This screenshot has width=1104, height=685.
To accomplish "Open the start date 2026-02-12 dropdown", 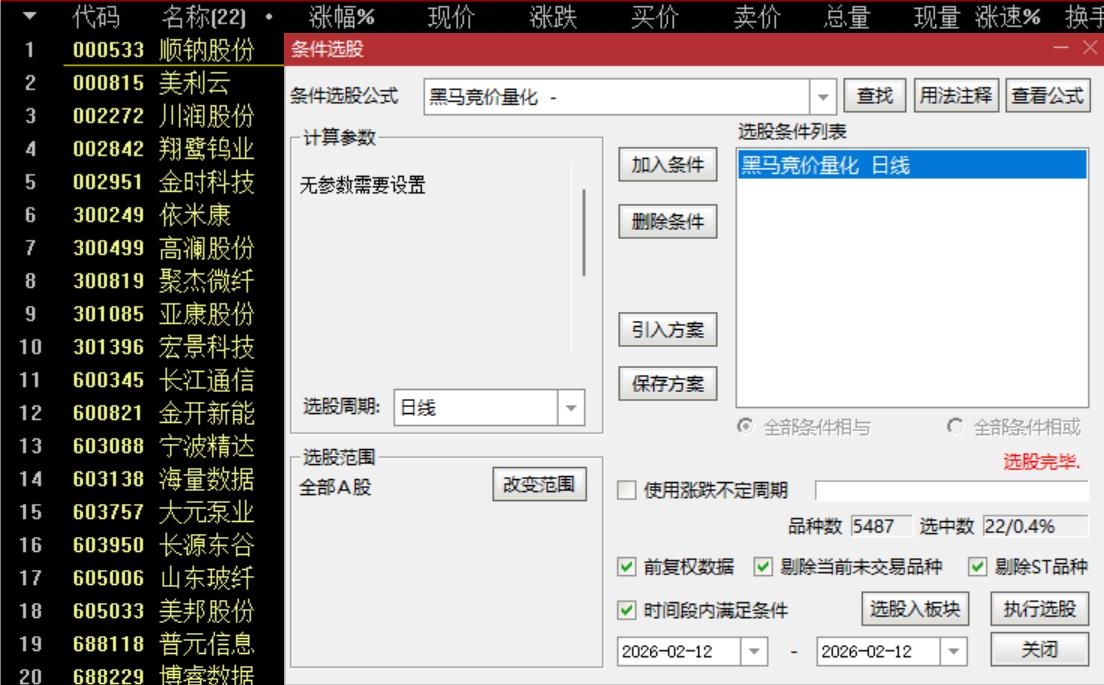I will click(753, 651).
